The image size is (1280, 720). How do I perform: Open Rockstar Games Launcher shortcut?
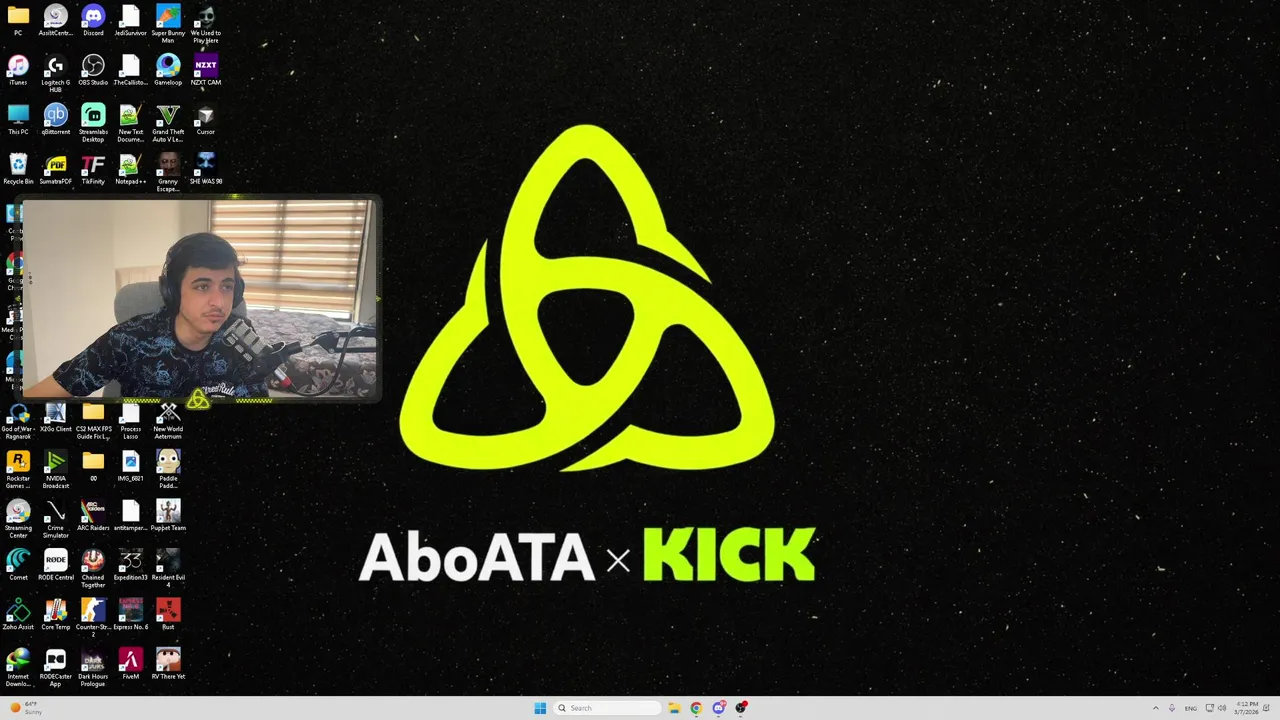point(18,470)
